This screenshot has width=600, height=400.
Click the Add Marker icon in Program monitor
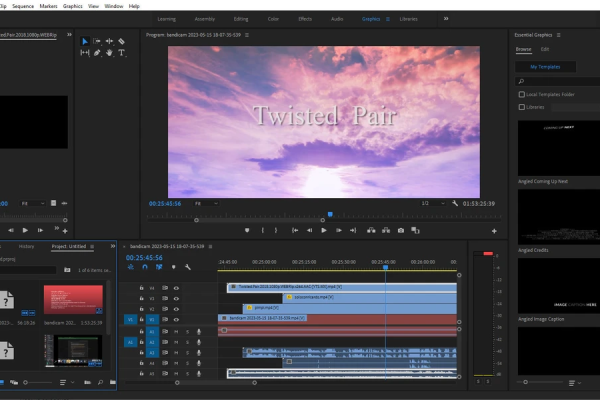coord(247,230)
